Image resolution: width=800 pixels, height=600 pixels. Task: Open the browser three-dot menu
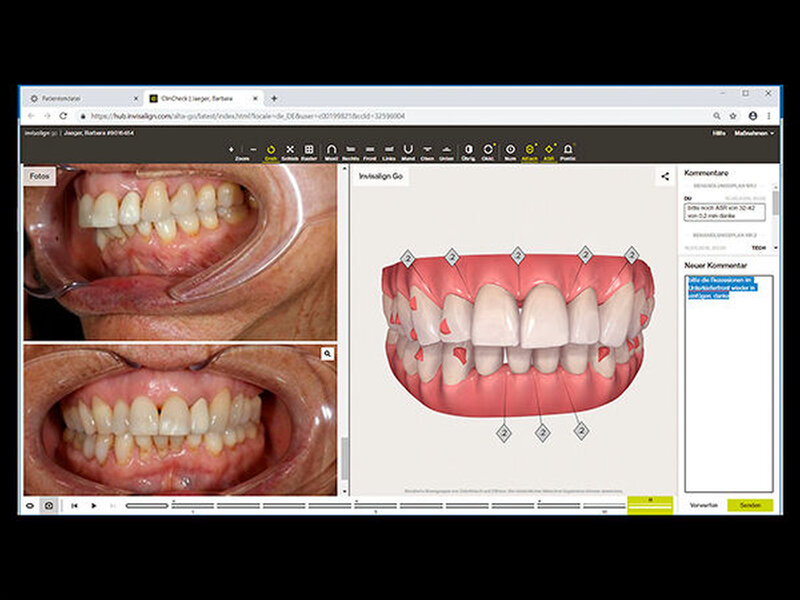(x=769, y=116)
